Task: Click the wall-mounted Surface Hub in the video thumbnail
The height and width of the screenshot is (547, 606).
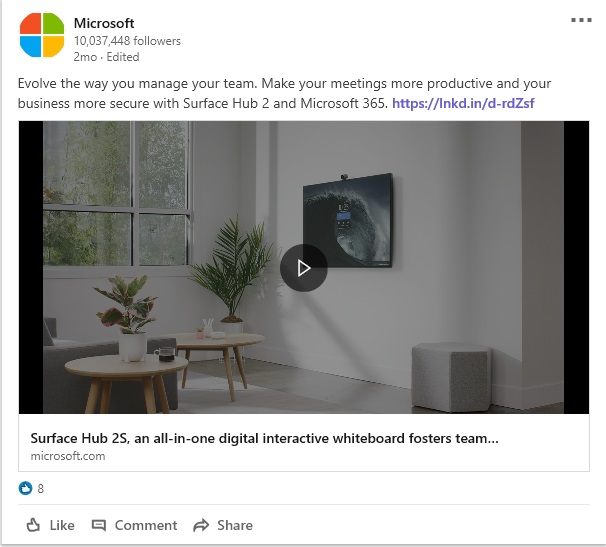Action: pos(347,221)
